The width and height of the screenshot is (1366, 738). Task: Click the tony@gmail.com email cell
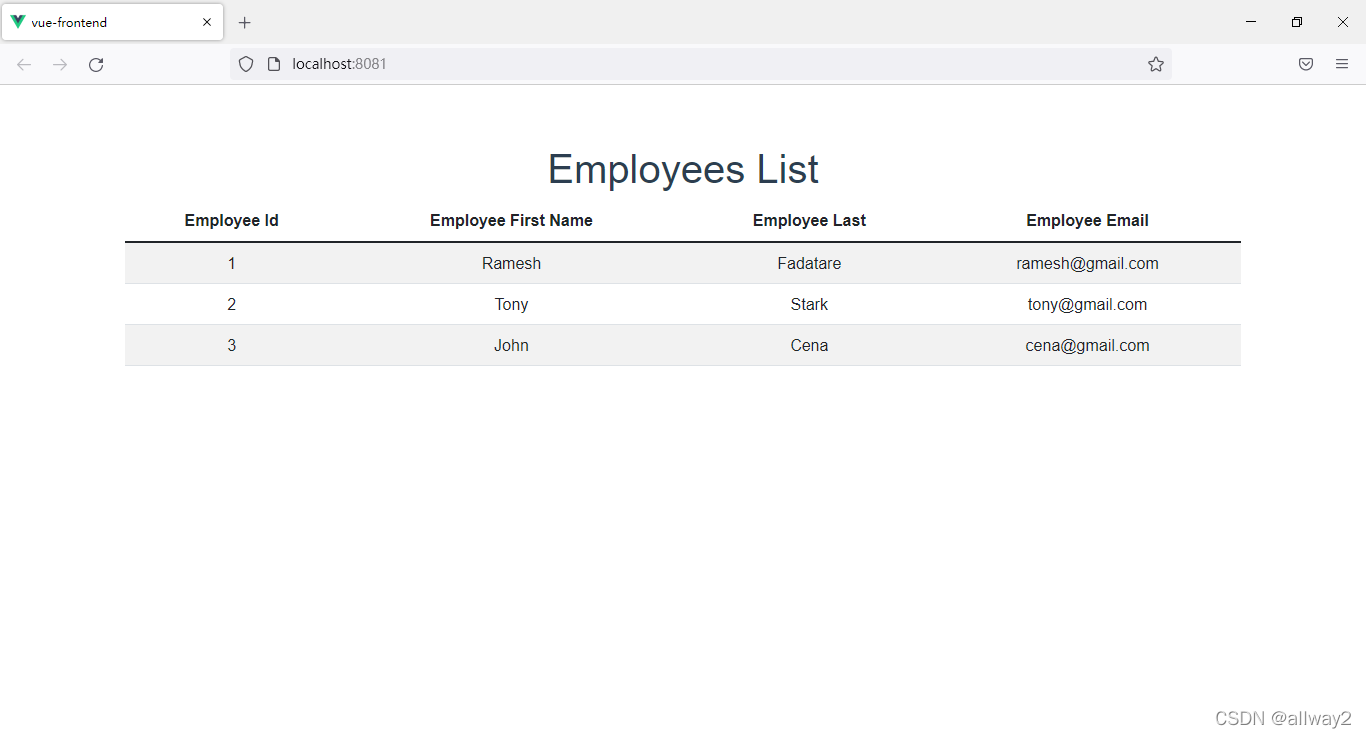pyautogui.click(x=1087, y=305)
